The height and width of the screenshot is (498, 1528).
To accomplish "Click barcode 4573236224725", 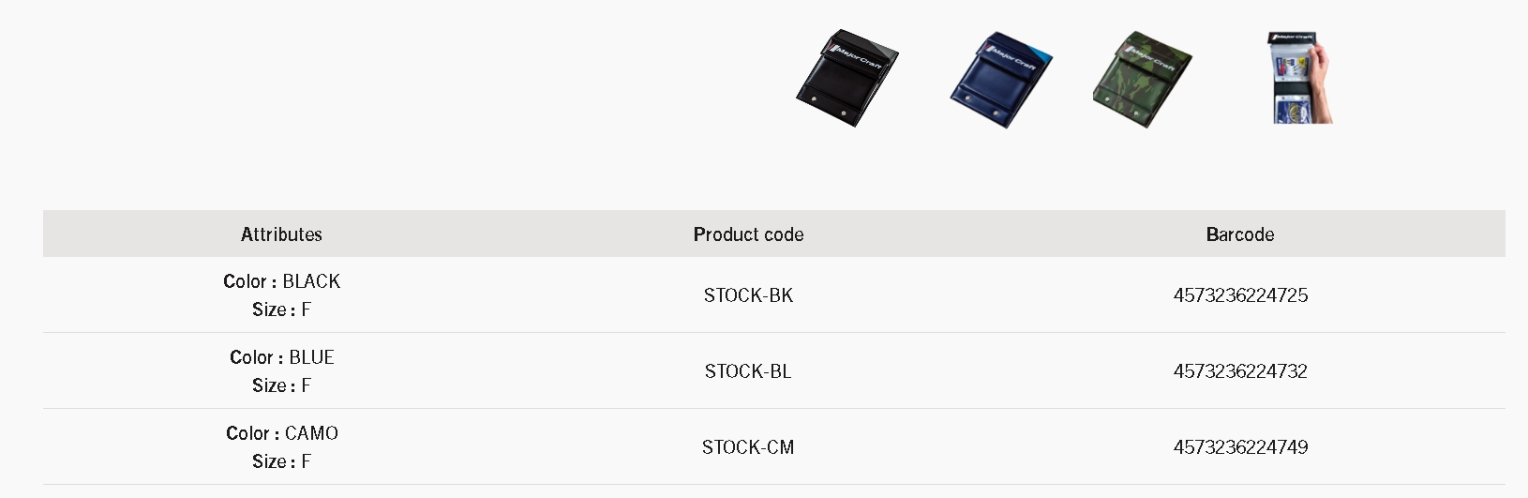I will pos(1240,295).
